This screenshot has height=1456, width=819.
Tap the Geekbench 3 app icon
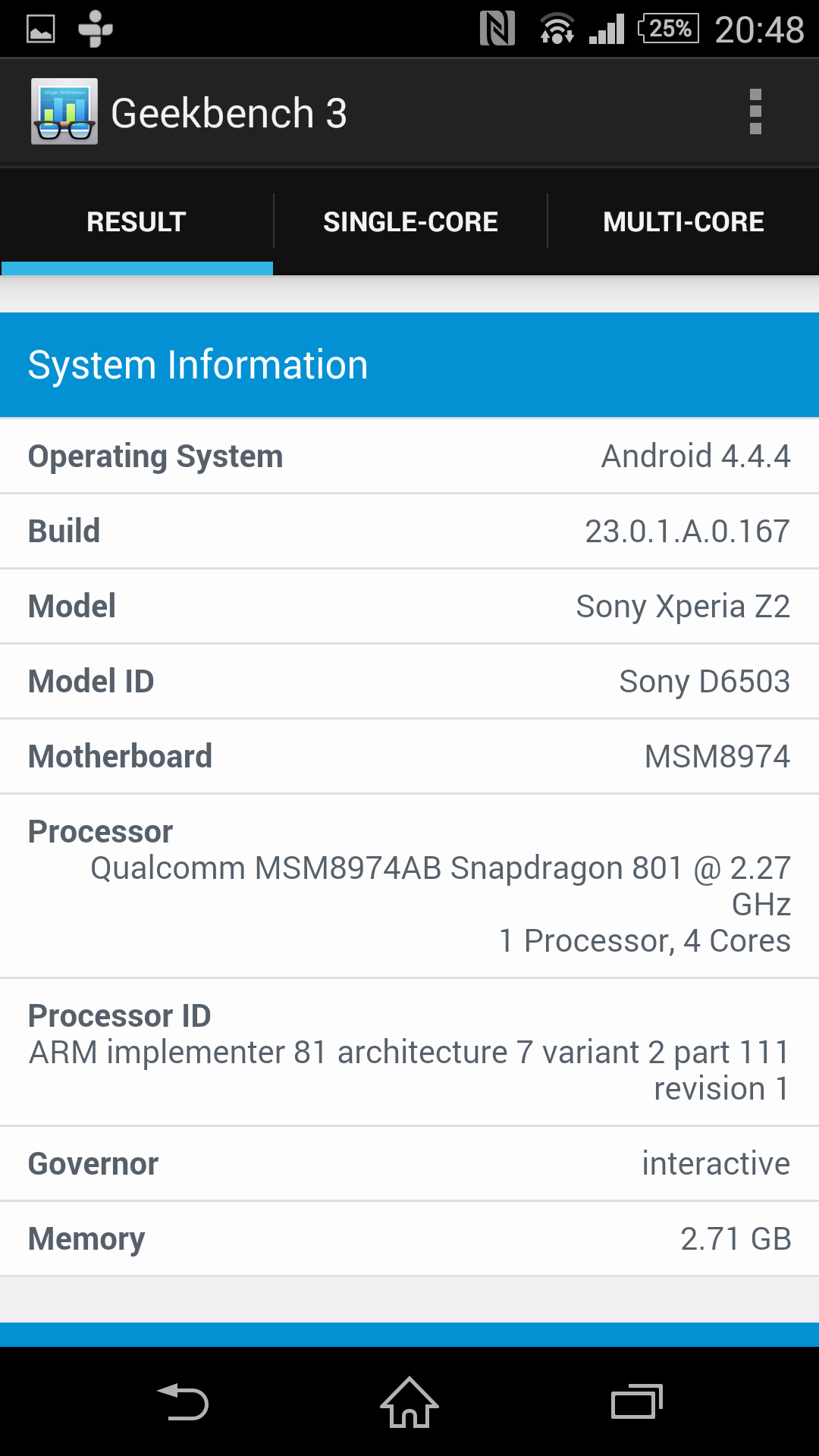pyautogui.click(x=64, y=111)
